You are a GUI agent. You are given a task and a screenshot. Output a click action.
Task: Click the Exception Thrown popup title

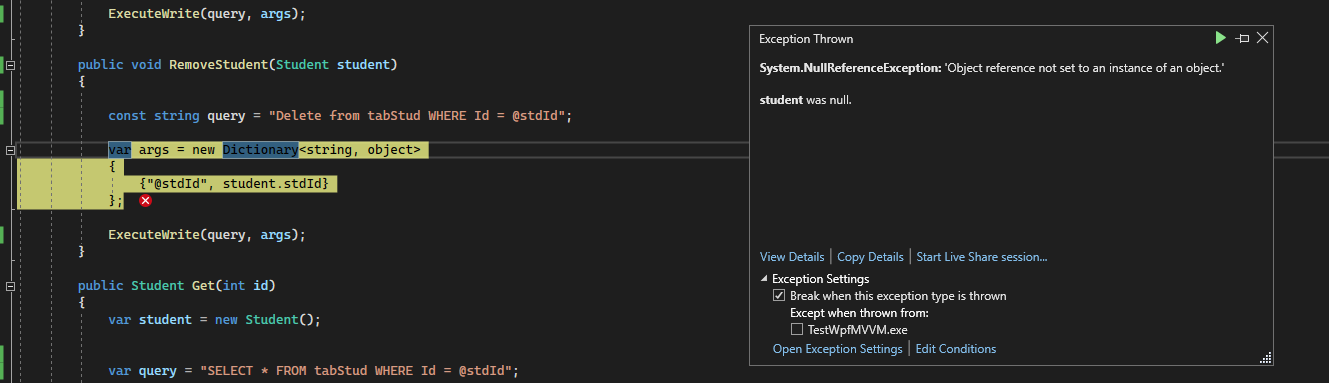806,39
